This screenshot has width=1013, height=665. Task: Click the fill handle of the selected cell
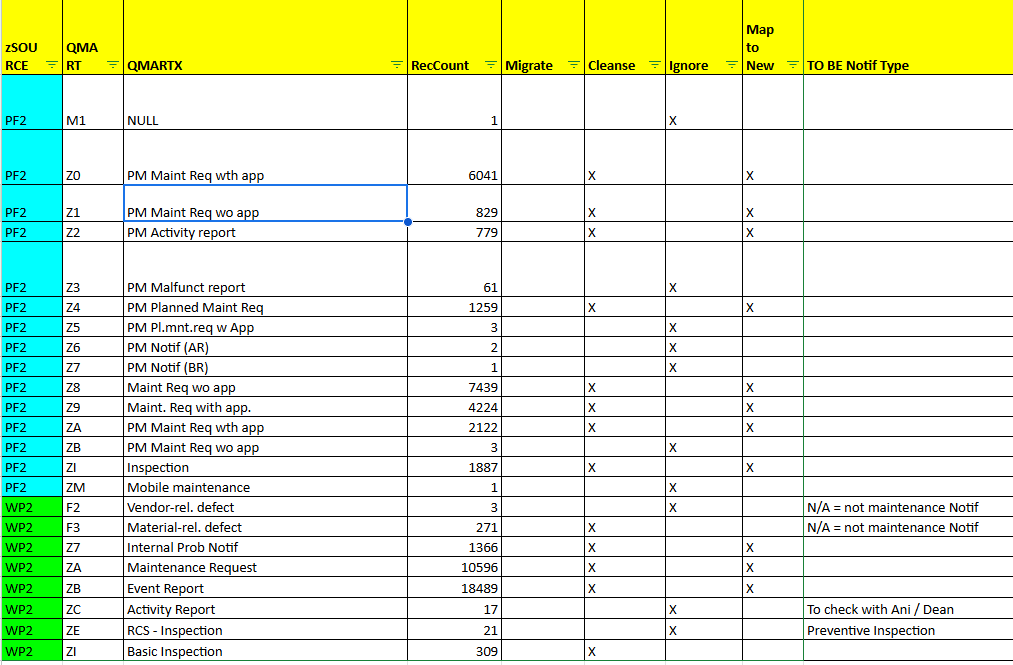click(x=407, y=222)
